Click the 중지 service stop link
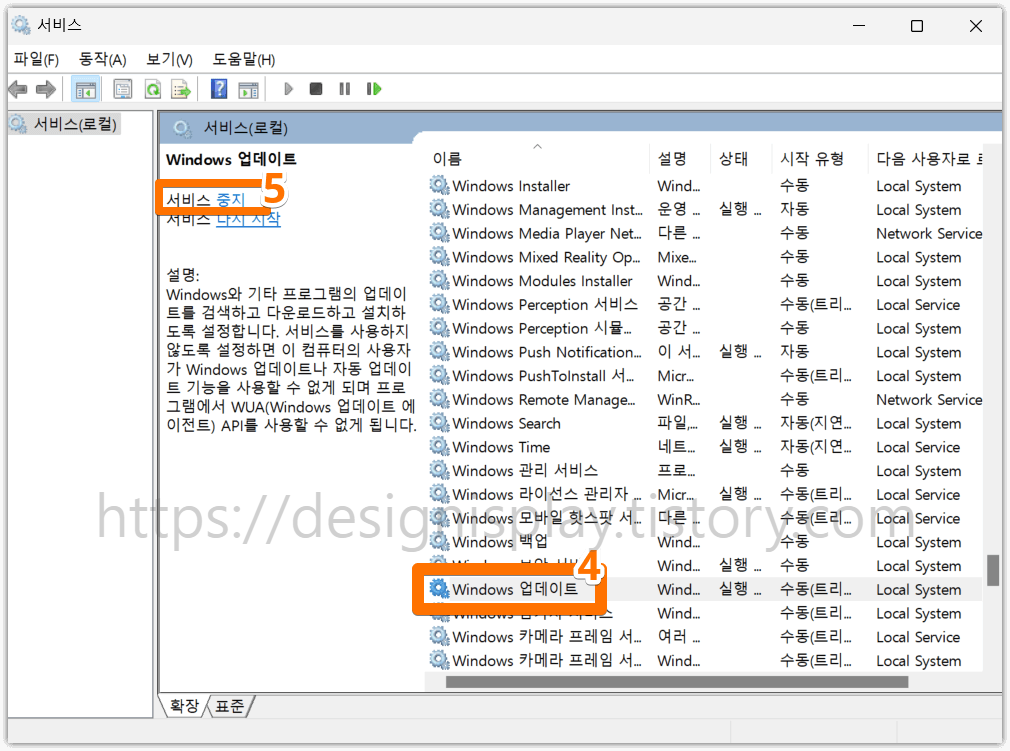The height and width of the screenshot is (751, 1010). (x=231, y=200)
